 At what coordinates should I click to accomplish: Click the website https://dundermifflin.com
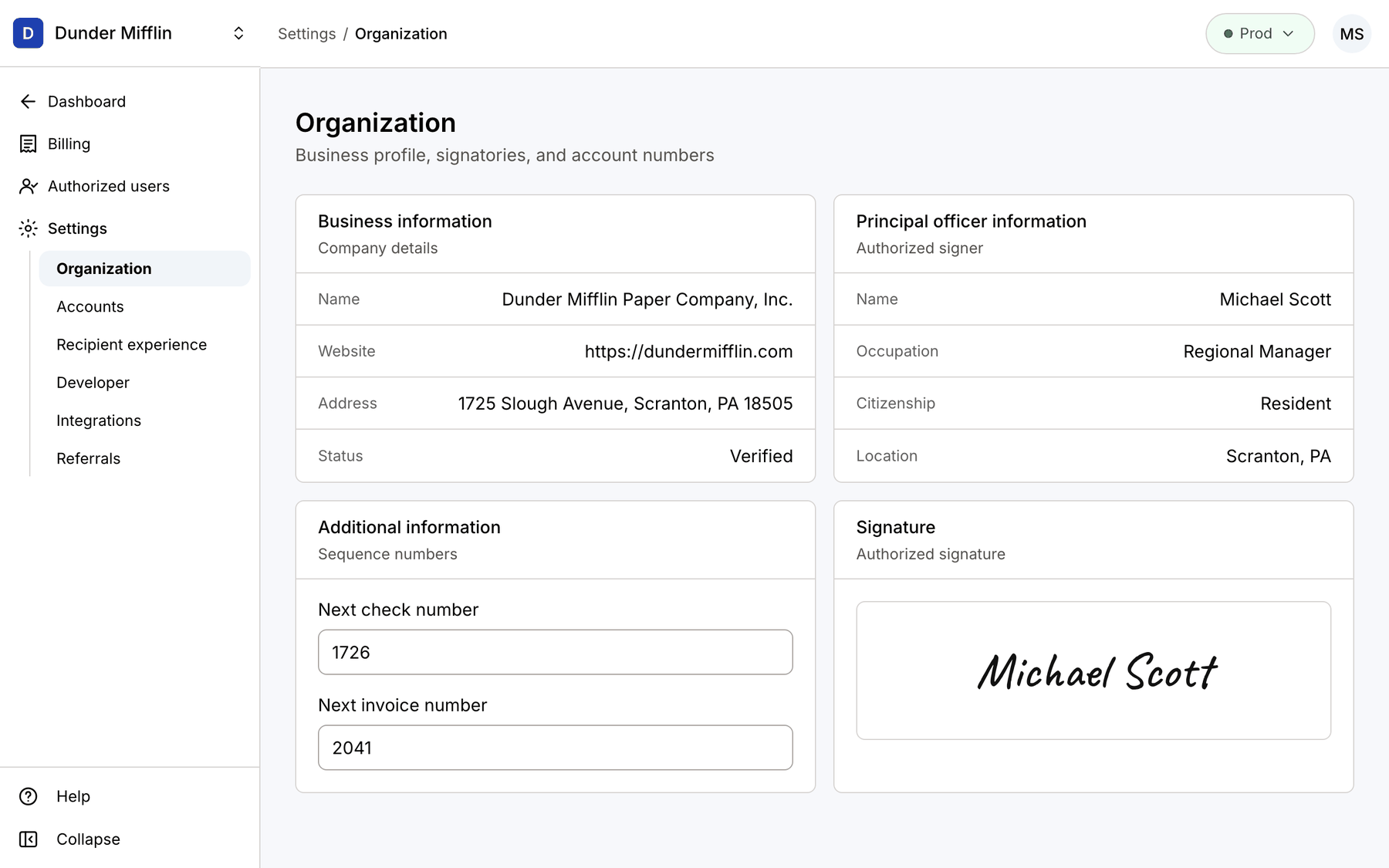pos(688,351)
